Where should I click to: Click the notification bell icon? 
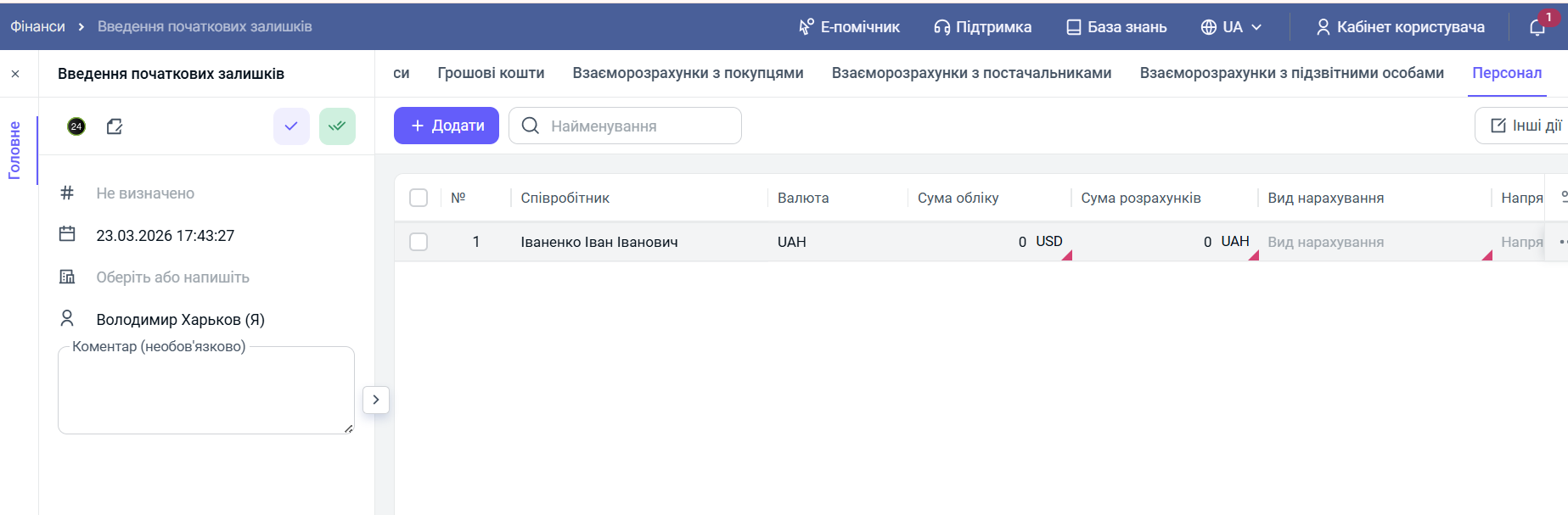click(x=1537, y=27)
